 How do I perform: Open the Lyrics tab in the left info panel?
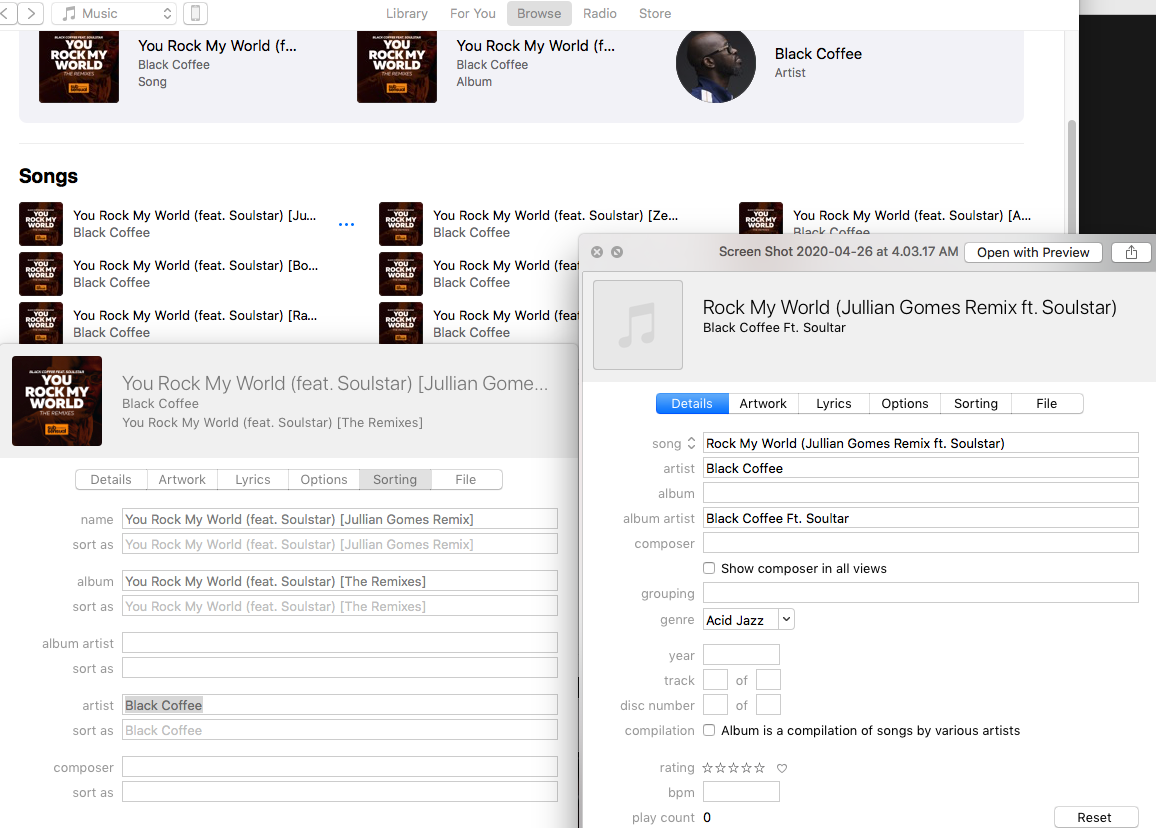pyautogui.click(x=253, y=479)
